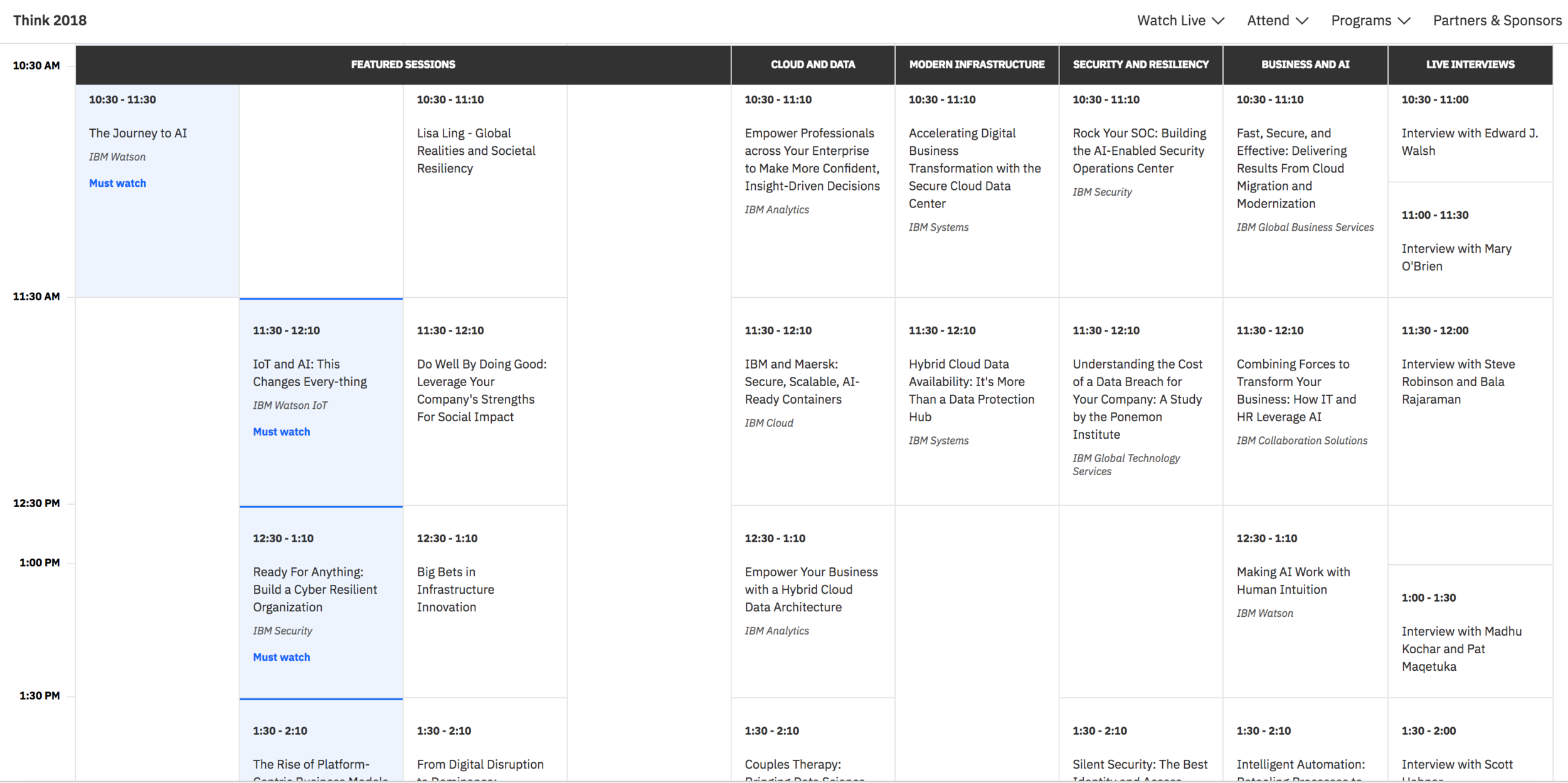1568x783 pixels.
Task: Open Interview with Steve Robinson and Bala Rajaraman
Action: click(1458, 381)
